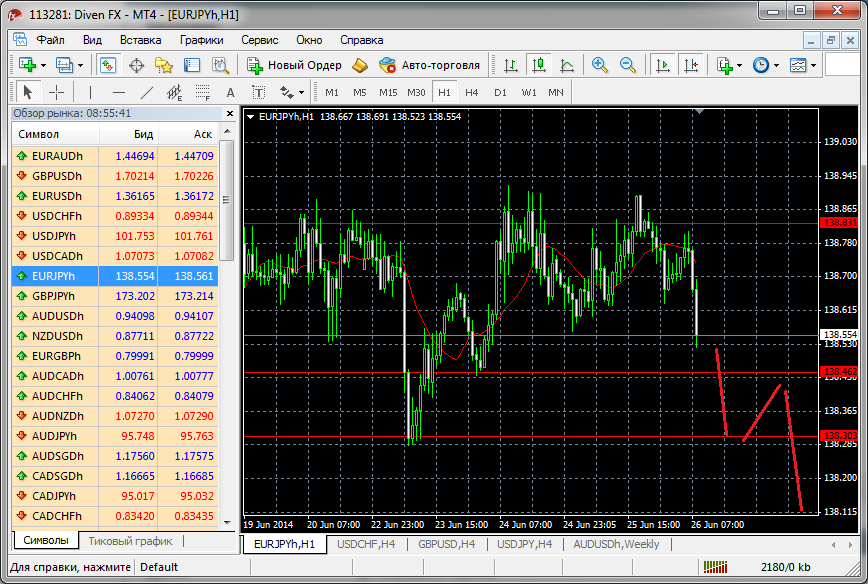The height and width of the screenshot is (584, 868).
Task: Select the text tool A
Action: point(231,92)
